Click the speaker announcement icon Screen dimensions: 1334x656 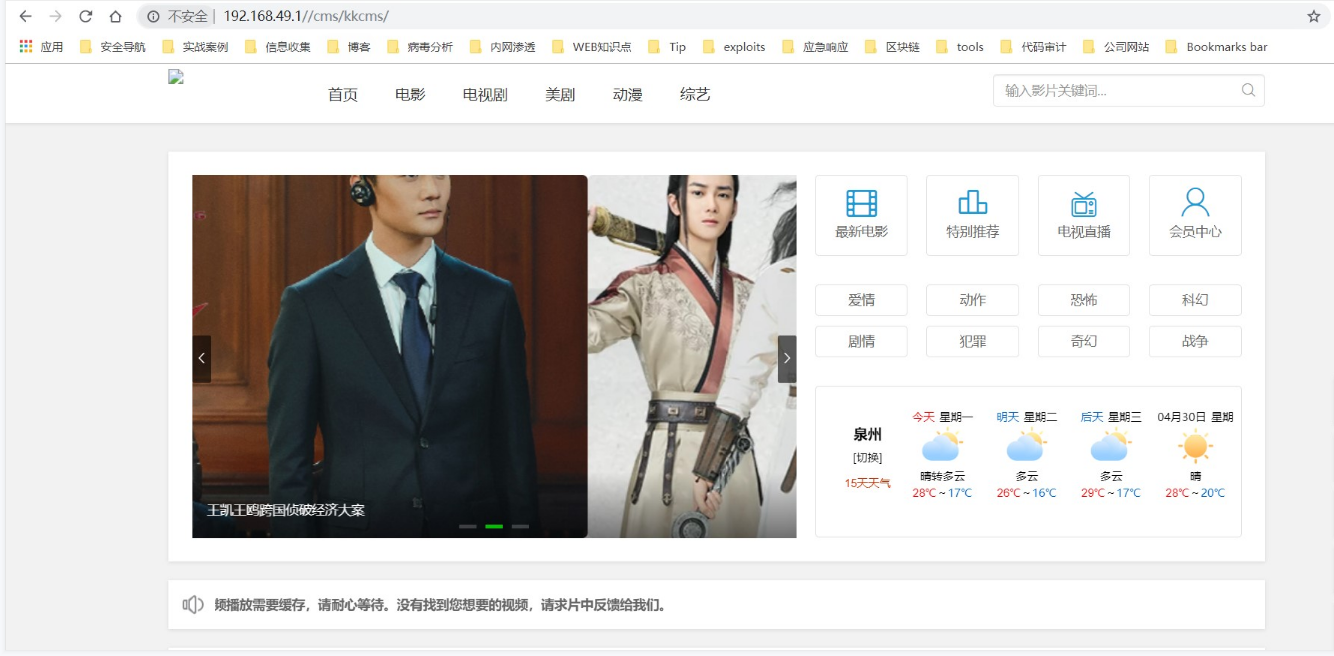pos(193,605)
